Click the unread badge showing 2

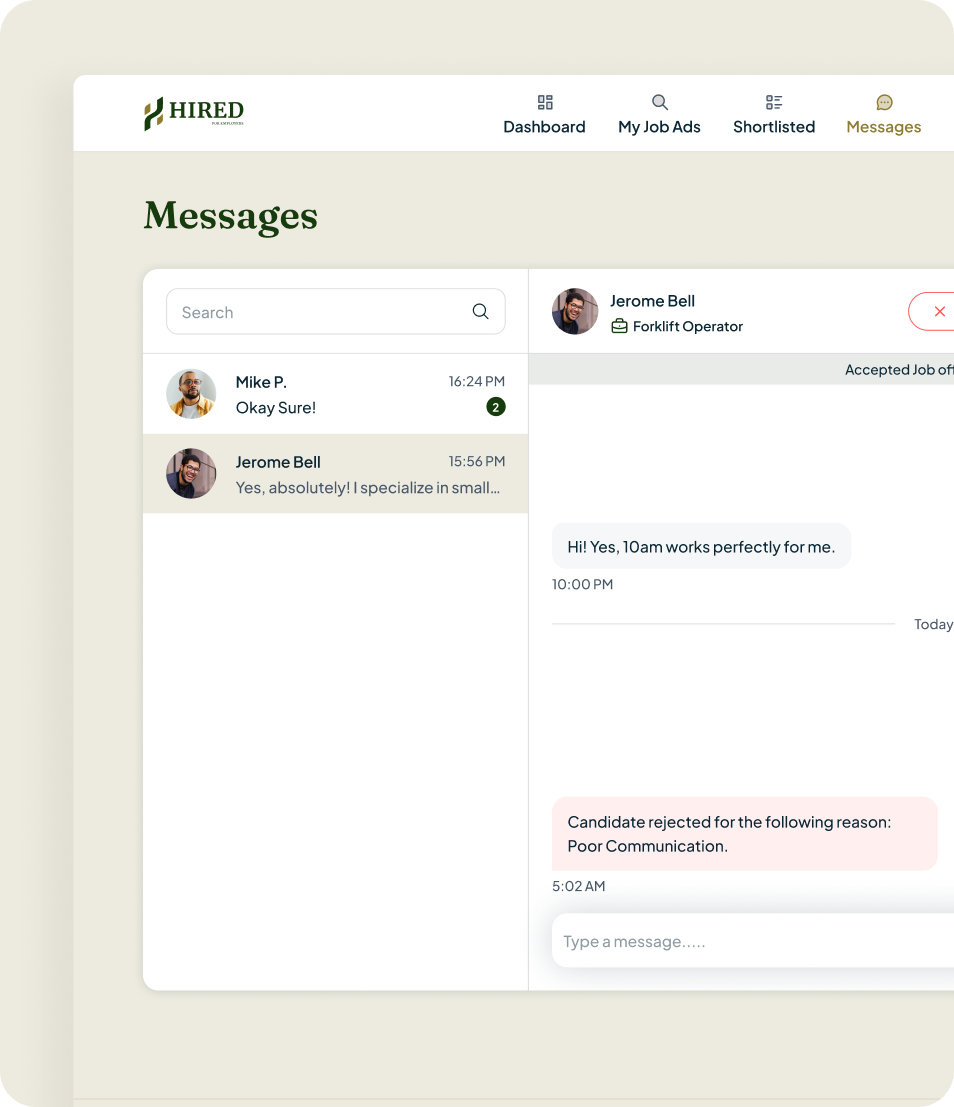[x=496, y=407]
